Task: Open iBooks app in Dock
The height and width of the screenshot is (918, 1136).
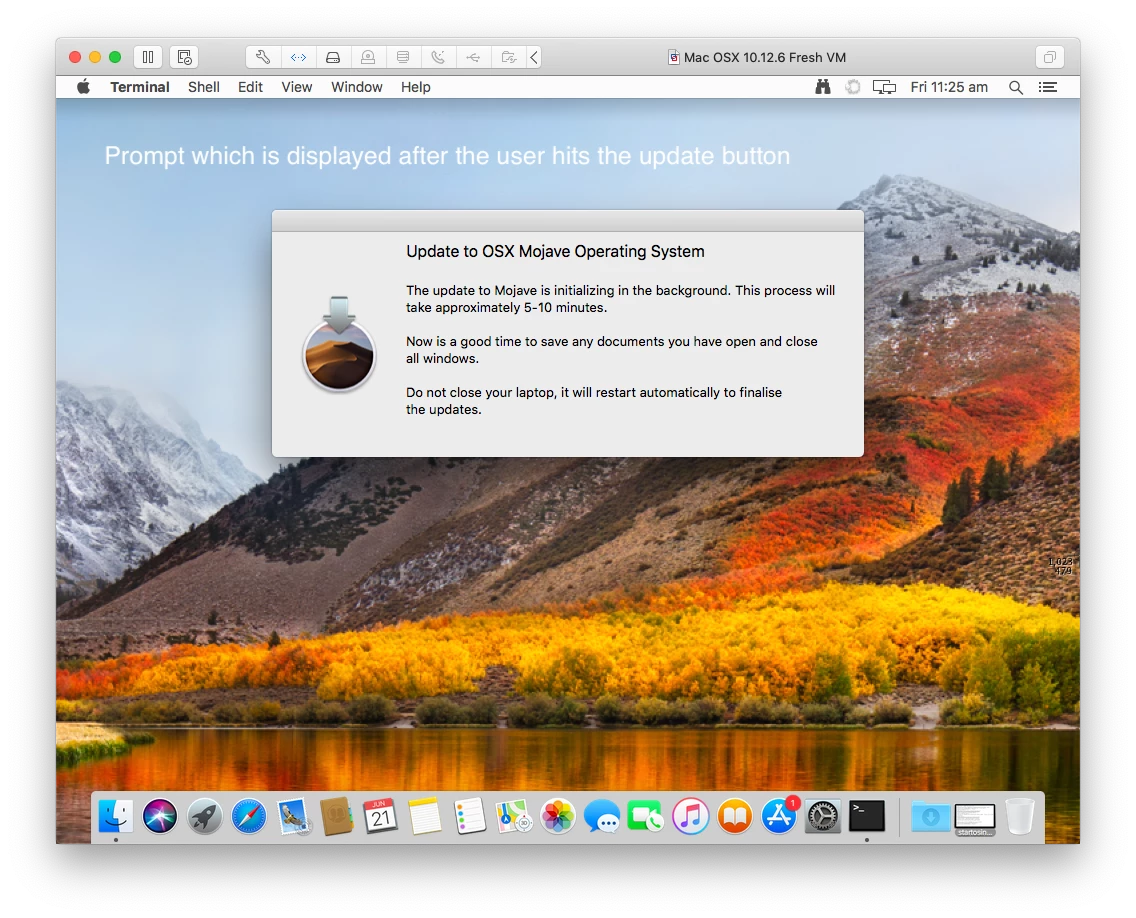Action: point(735,817)
